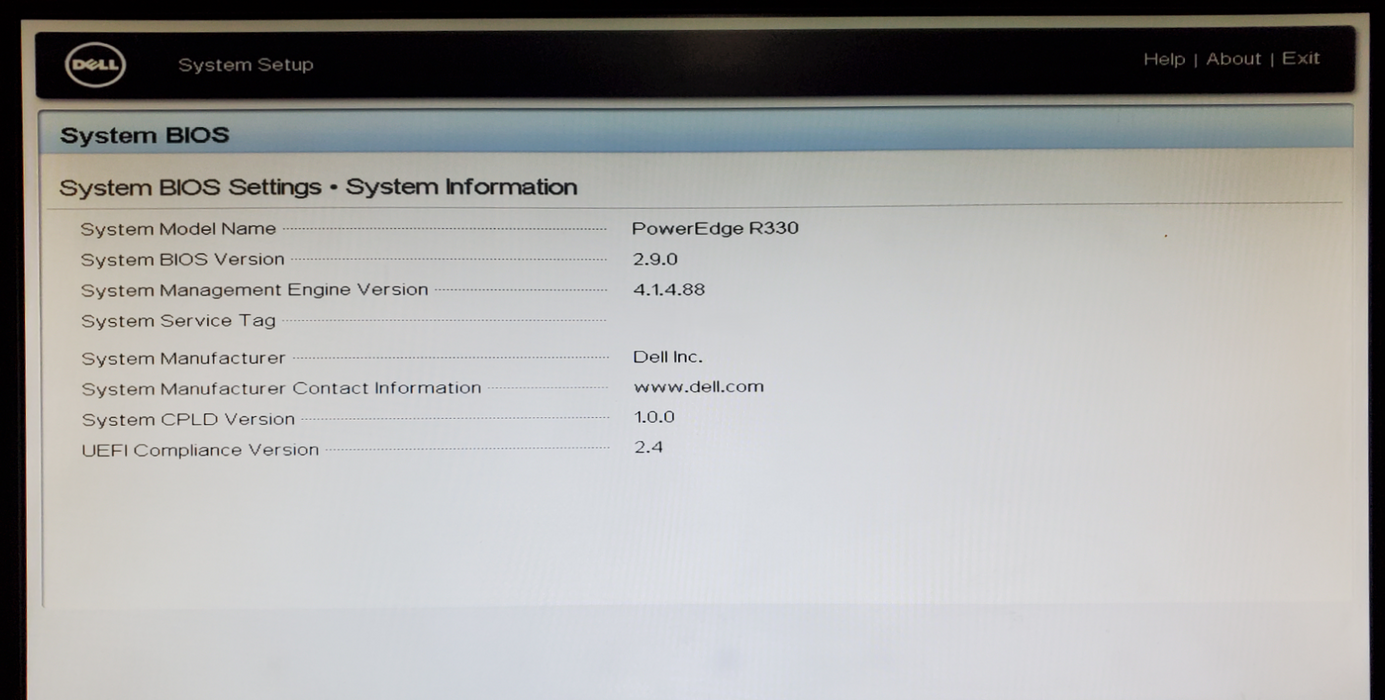Screen dimensions: 1385x700
Task: Select System Management Engine Version label
Action: tap(255, 290)
